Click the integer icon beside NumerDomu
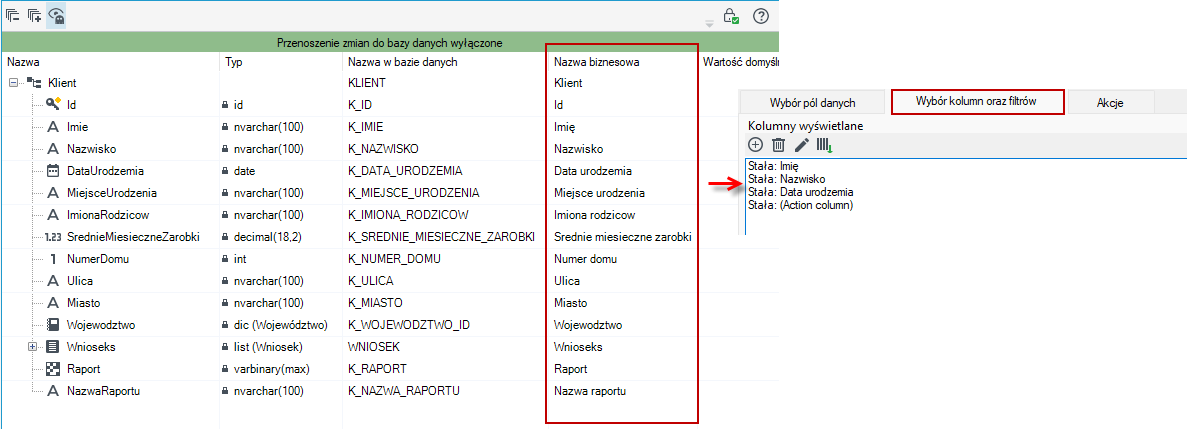1187x429 pixels. pos(53,260)
